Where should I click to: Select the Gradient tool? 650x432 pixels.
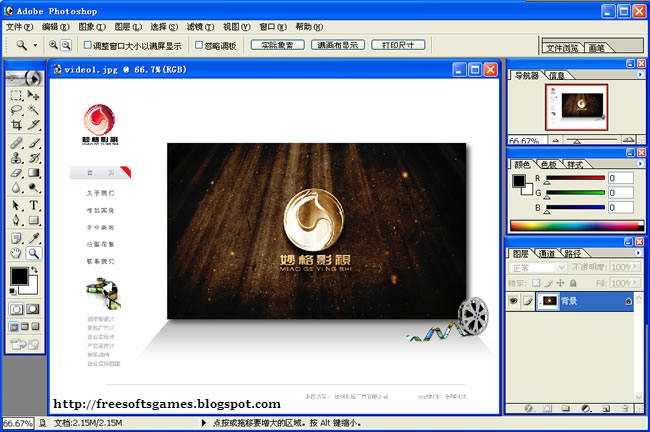[34, 173]
